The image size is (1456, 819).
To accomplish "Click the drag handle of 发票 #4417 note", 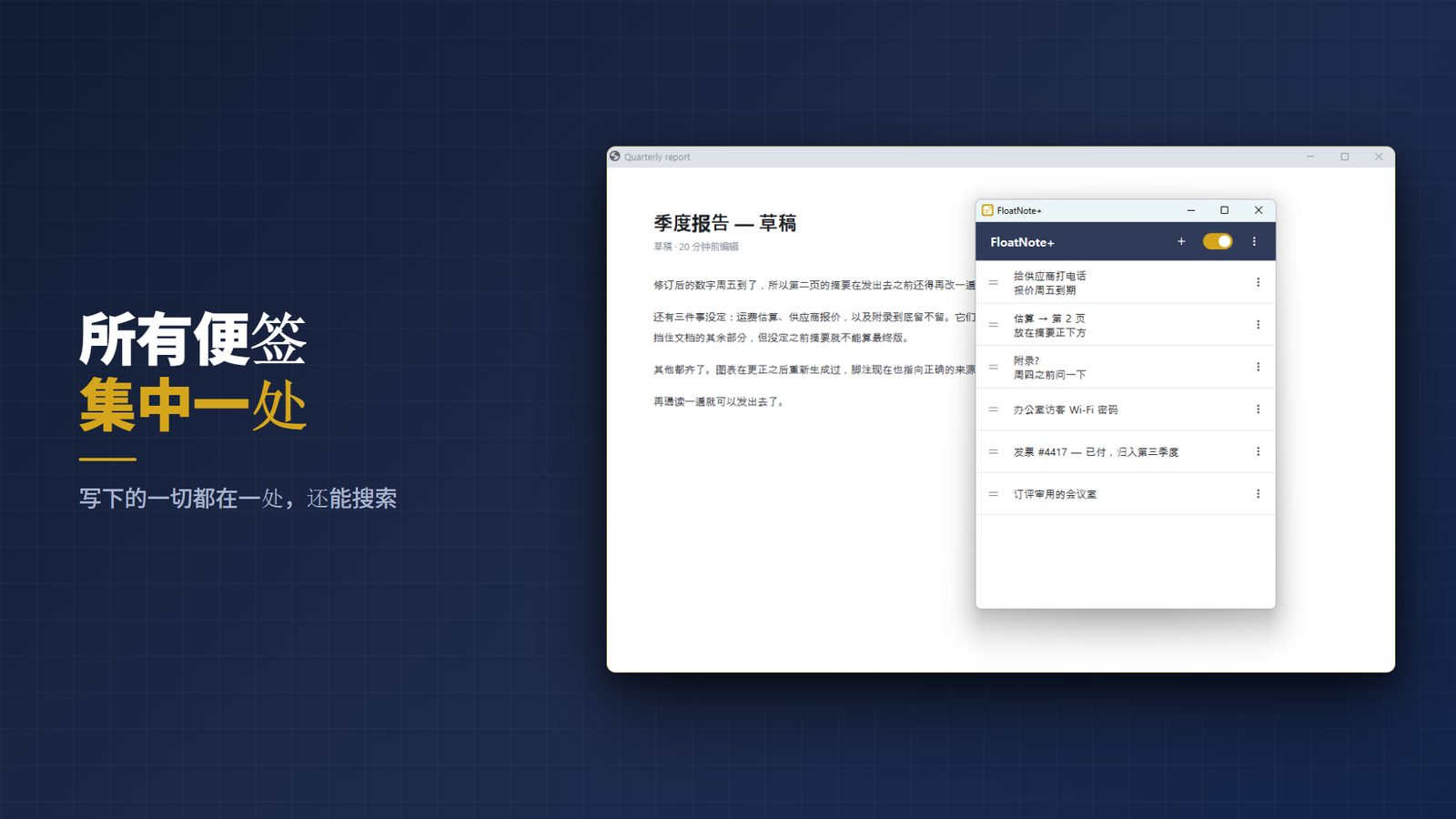I will [x=994, y=451].
